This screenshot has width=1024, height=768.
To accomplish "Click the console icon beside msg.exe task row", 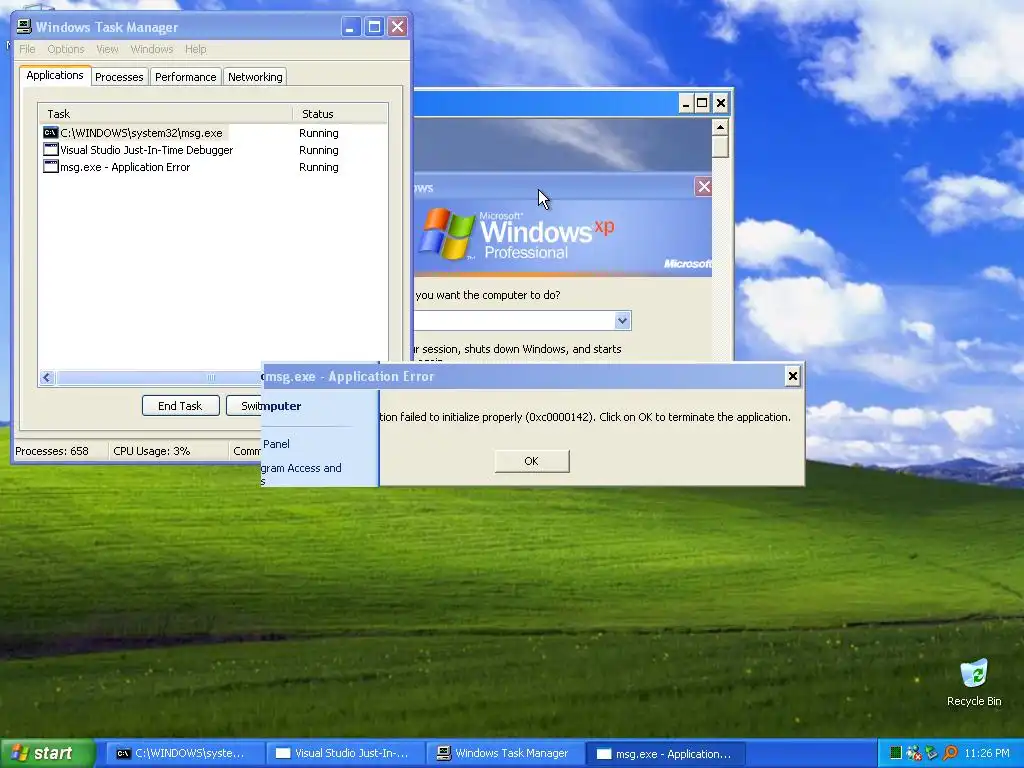I will (x=50, y=133).
